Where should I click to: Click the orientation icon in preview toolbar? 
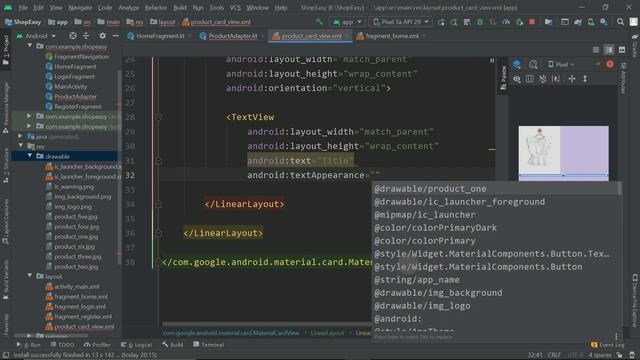pyautogui.click(x=533, y=64)
